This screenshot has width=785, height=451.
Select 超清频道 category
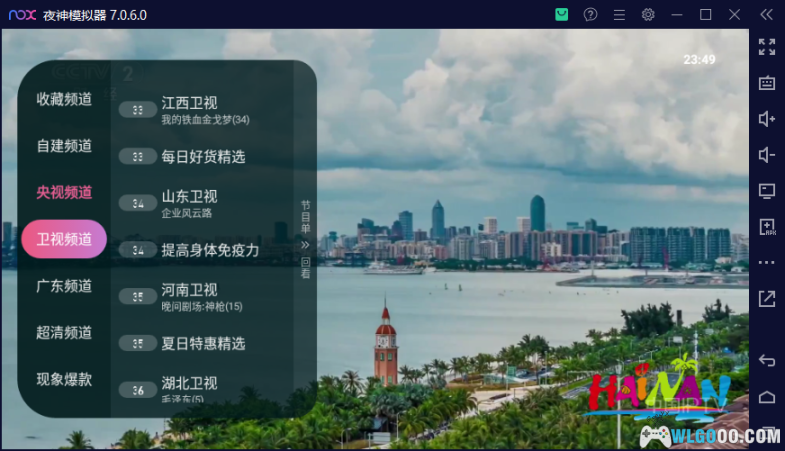64,332
